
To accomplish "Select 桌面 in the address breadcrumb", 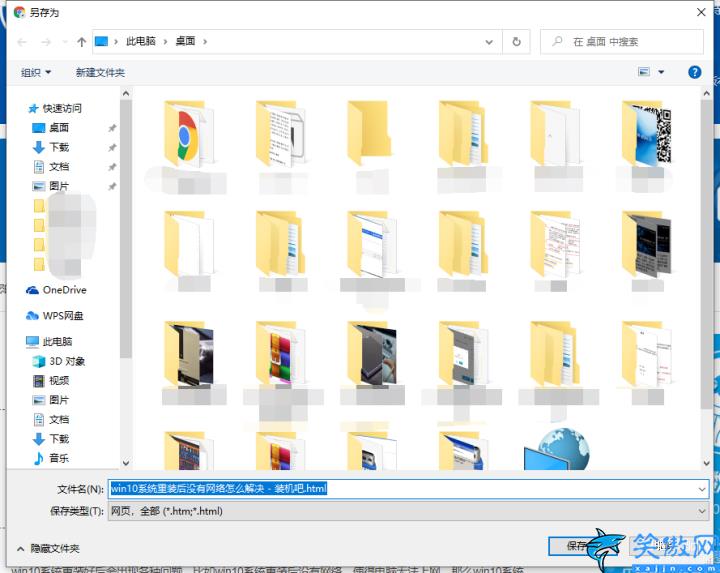I will (x=185, y=41).
